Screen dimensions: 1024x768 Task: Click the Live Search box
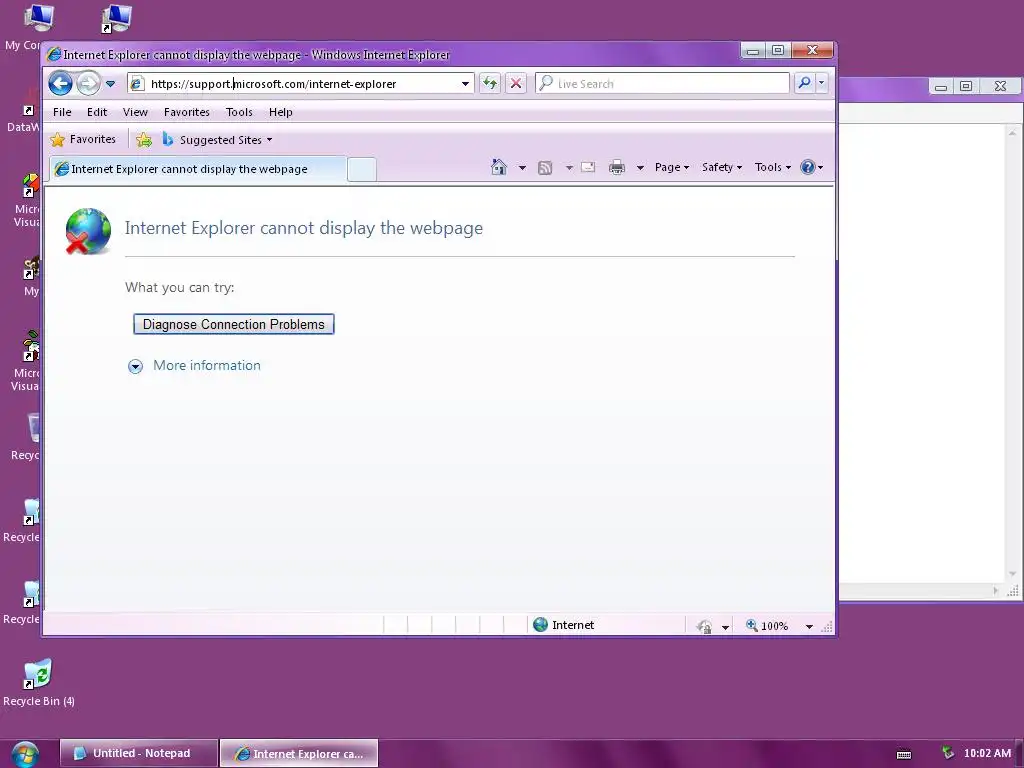(662, 84)
